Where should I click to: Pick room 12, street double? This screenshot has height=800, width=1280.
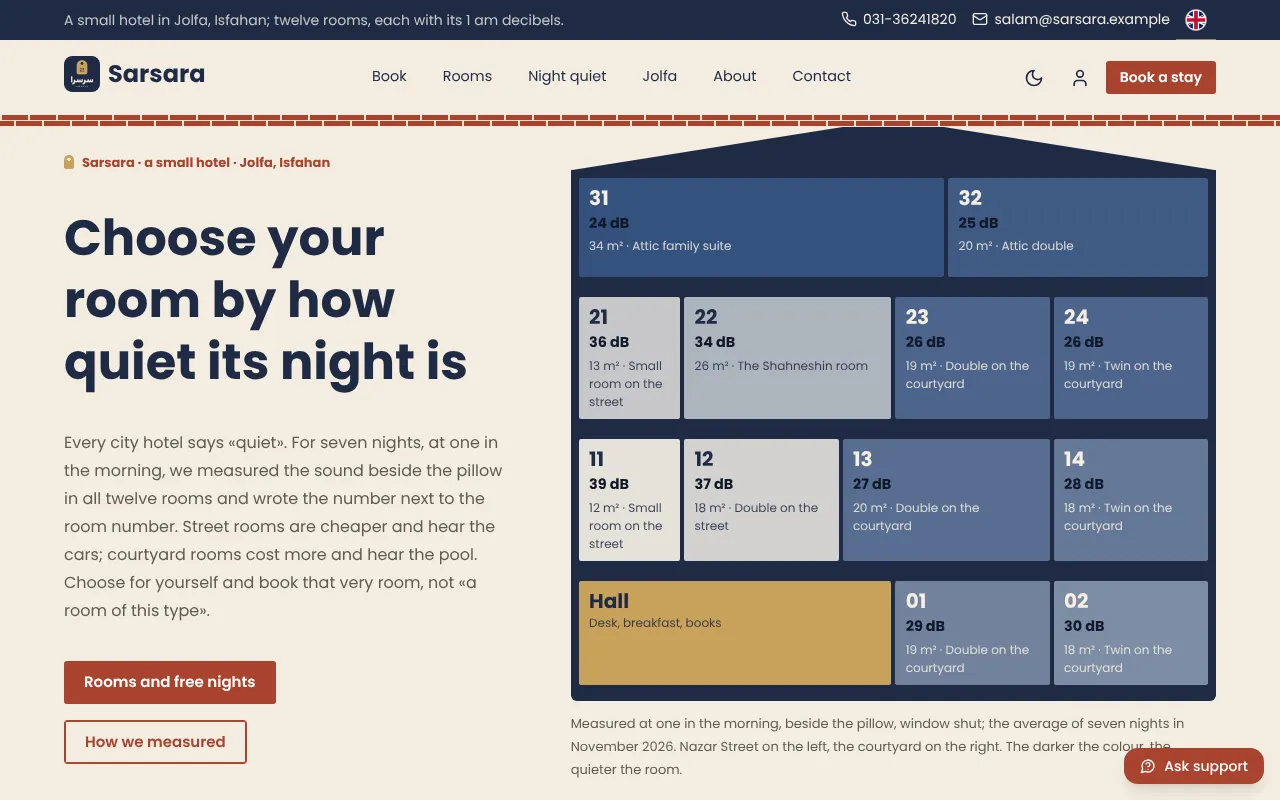pos(761,500)
